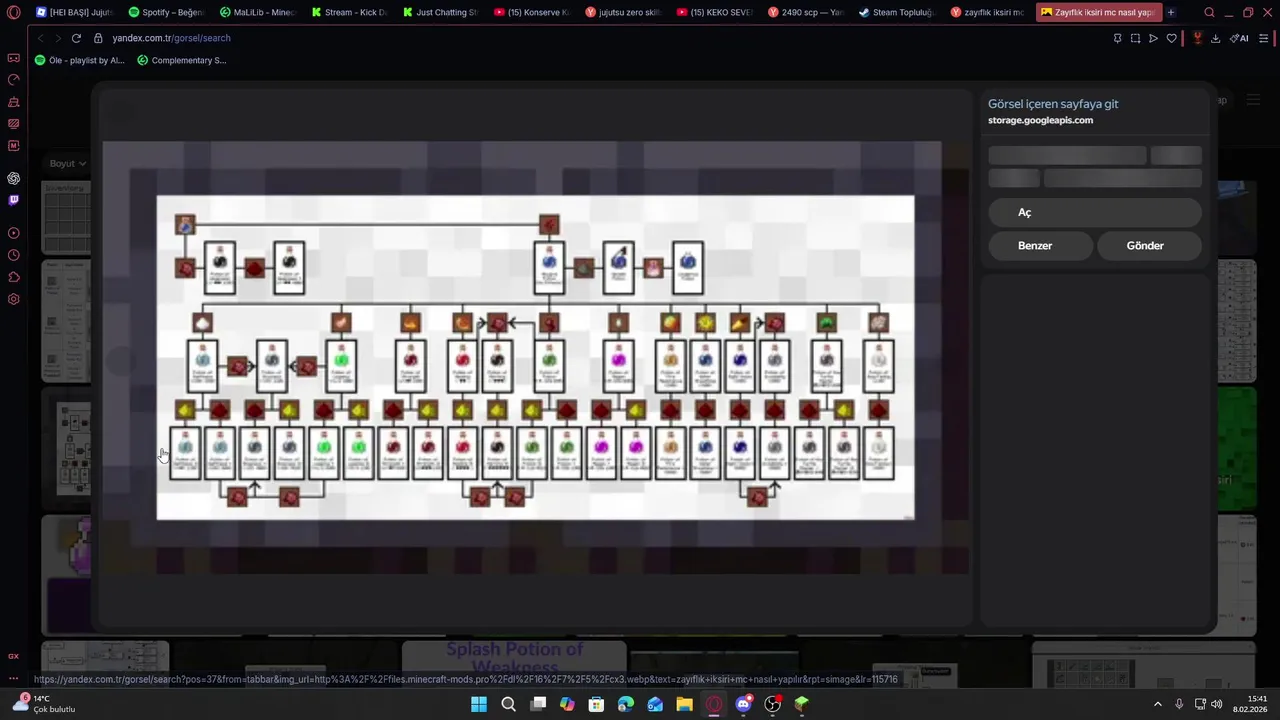The width and height of the screenshot is (1280, 720).
Task: Open the sidebar settings gear
Action: [13, 299]
